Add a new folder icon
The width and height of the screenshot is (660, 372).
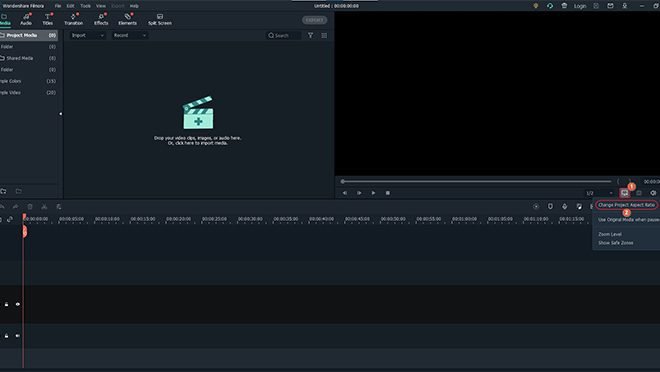tap(4, 191)
